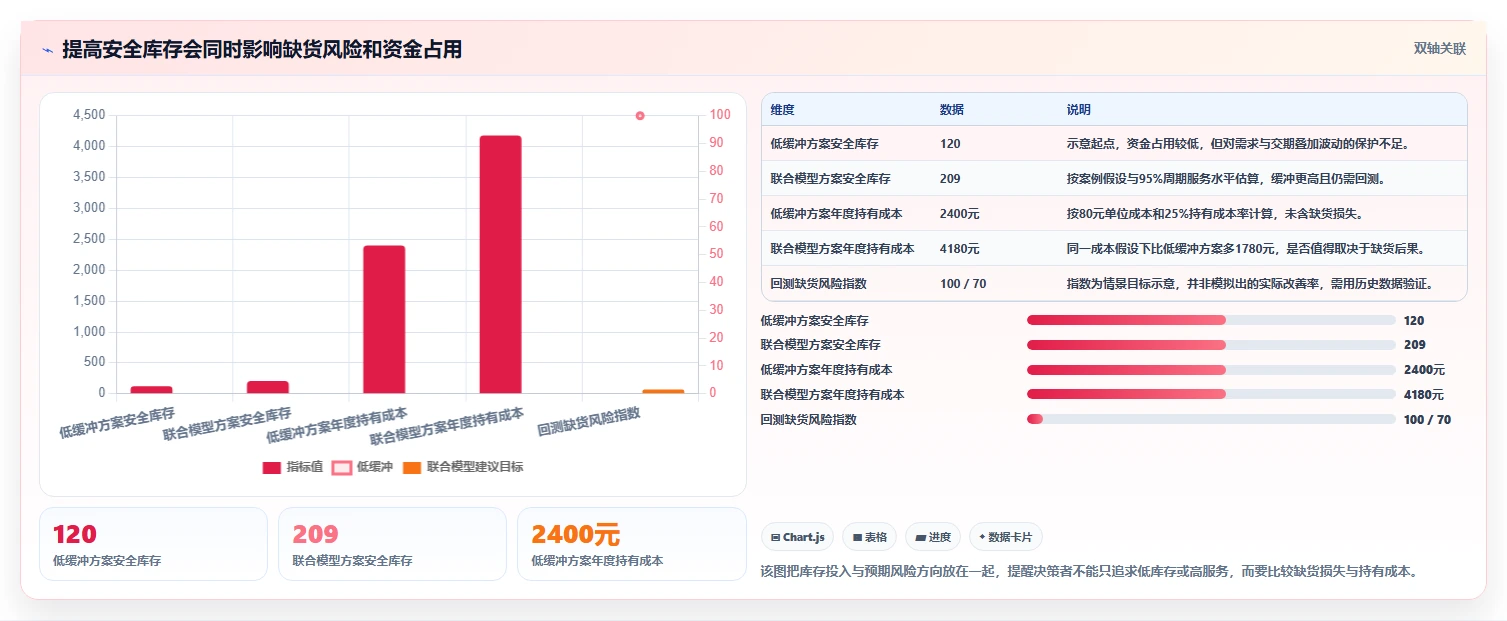This screenshot has height=621, width=1507.
Task: Click the 数据卡片 tag chip
Action: (x=1006, y=537)
